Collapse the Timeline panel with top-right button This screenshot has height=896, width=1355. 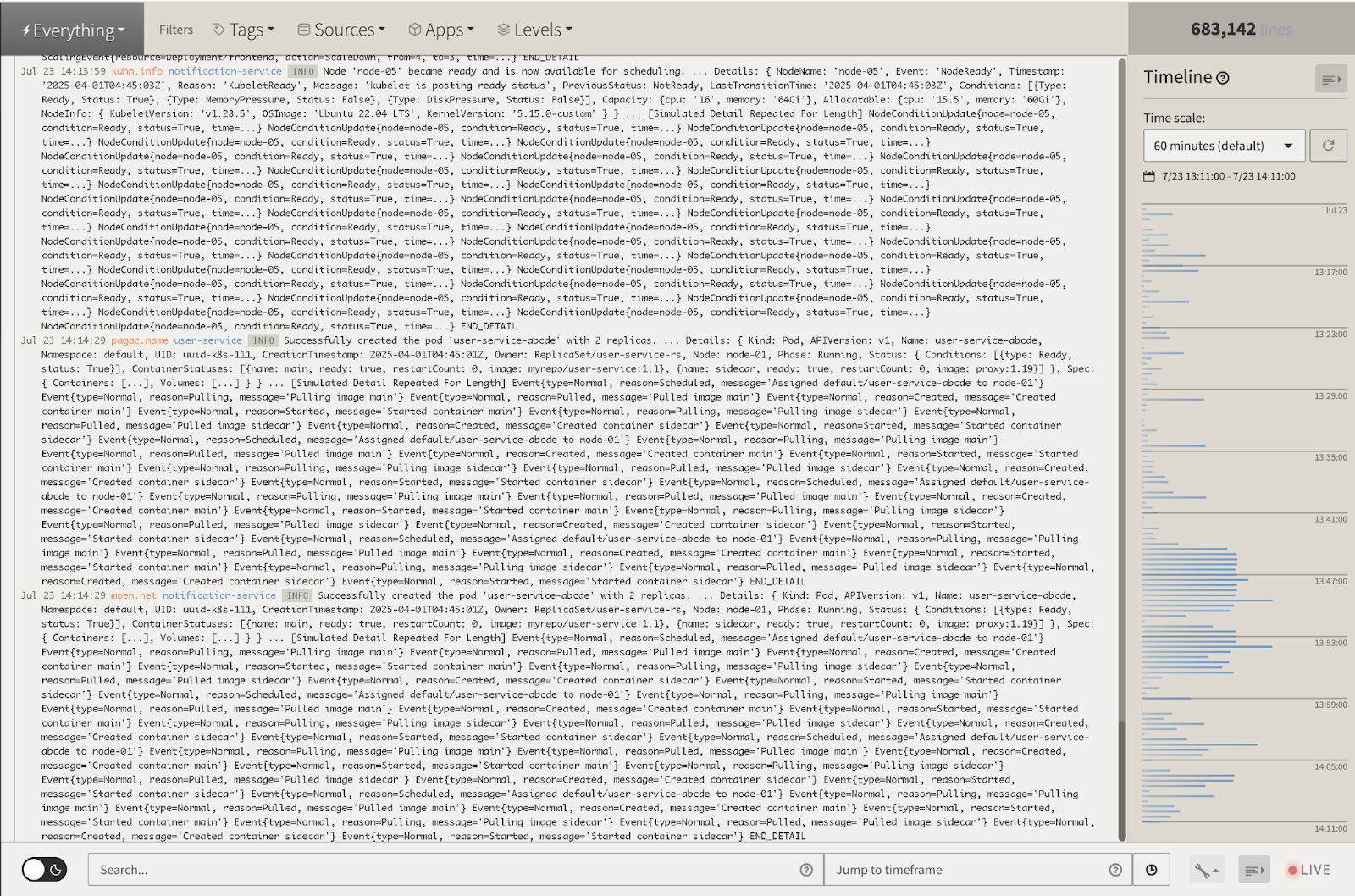[1330, 79]
